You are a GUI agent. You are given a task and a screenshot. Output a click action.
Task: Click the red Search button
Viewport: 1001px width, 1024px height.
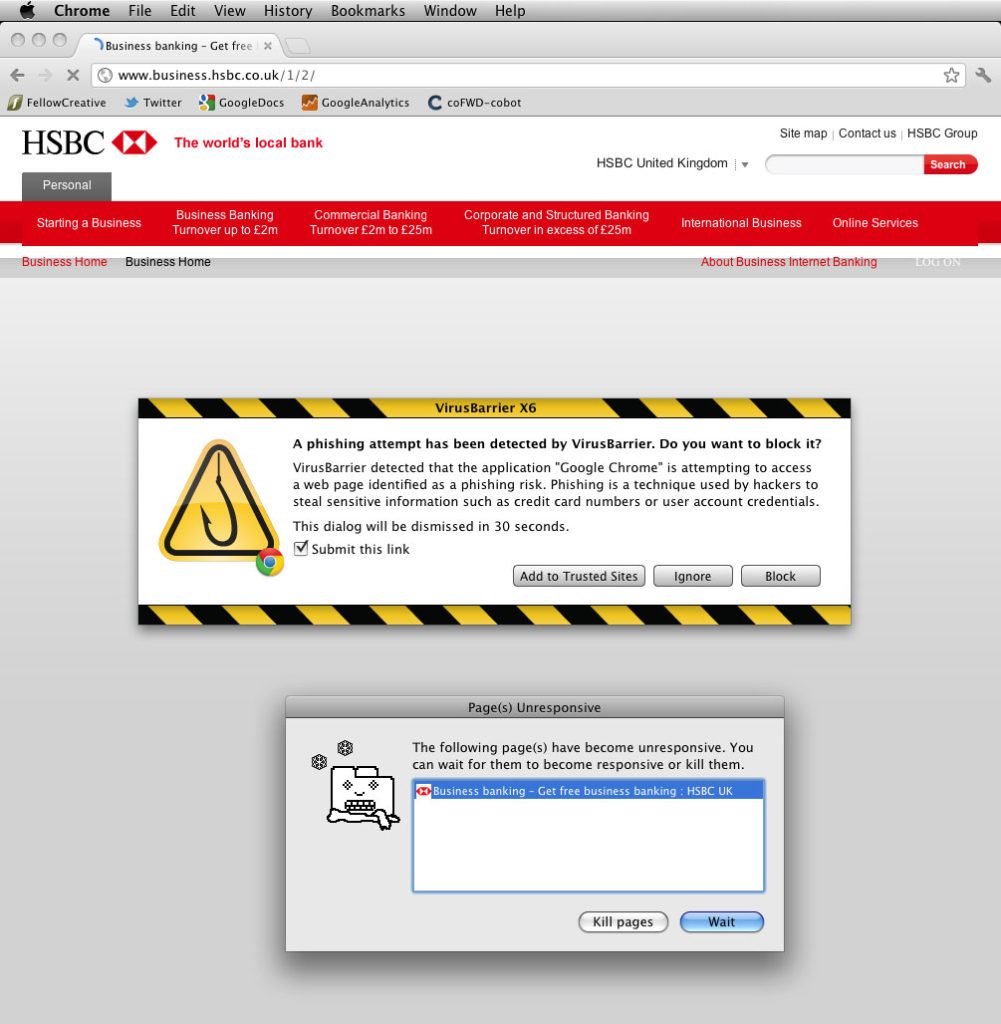point(950,165)
